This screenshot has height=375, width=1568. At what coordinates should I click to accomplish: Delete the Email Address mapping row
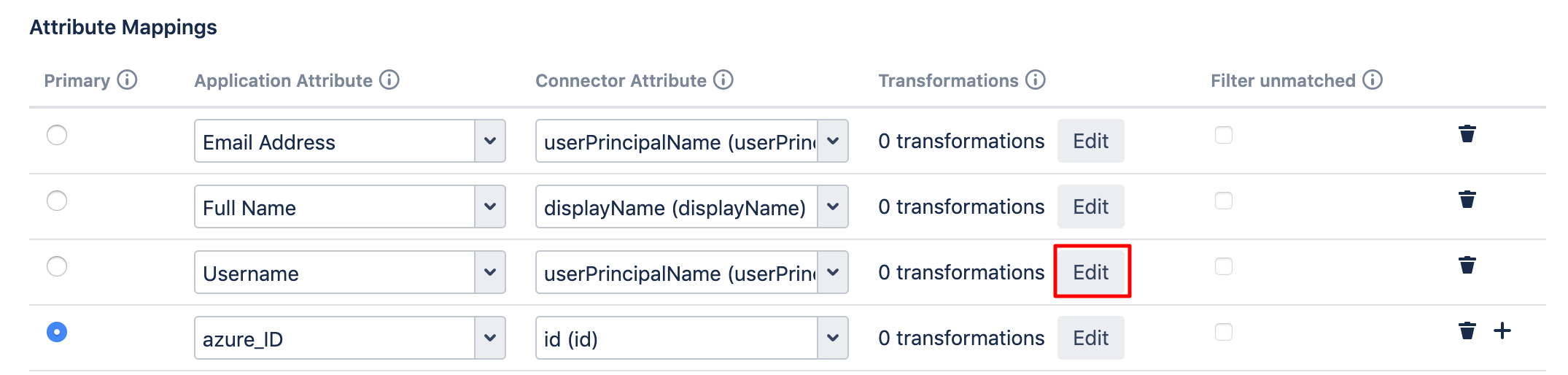coord(1467,134)
